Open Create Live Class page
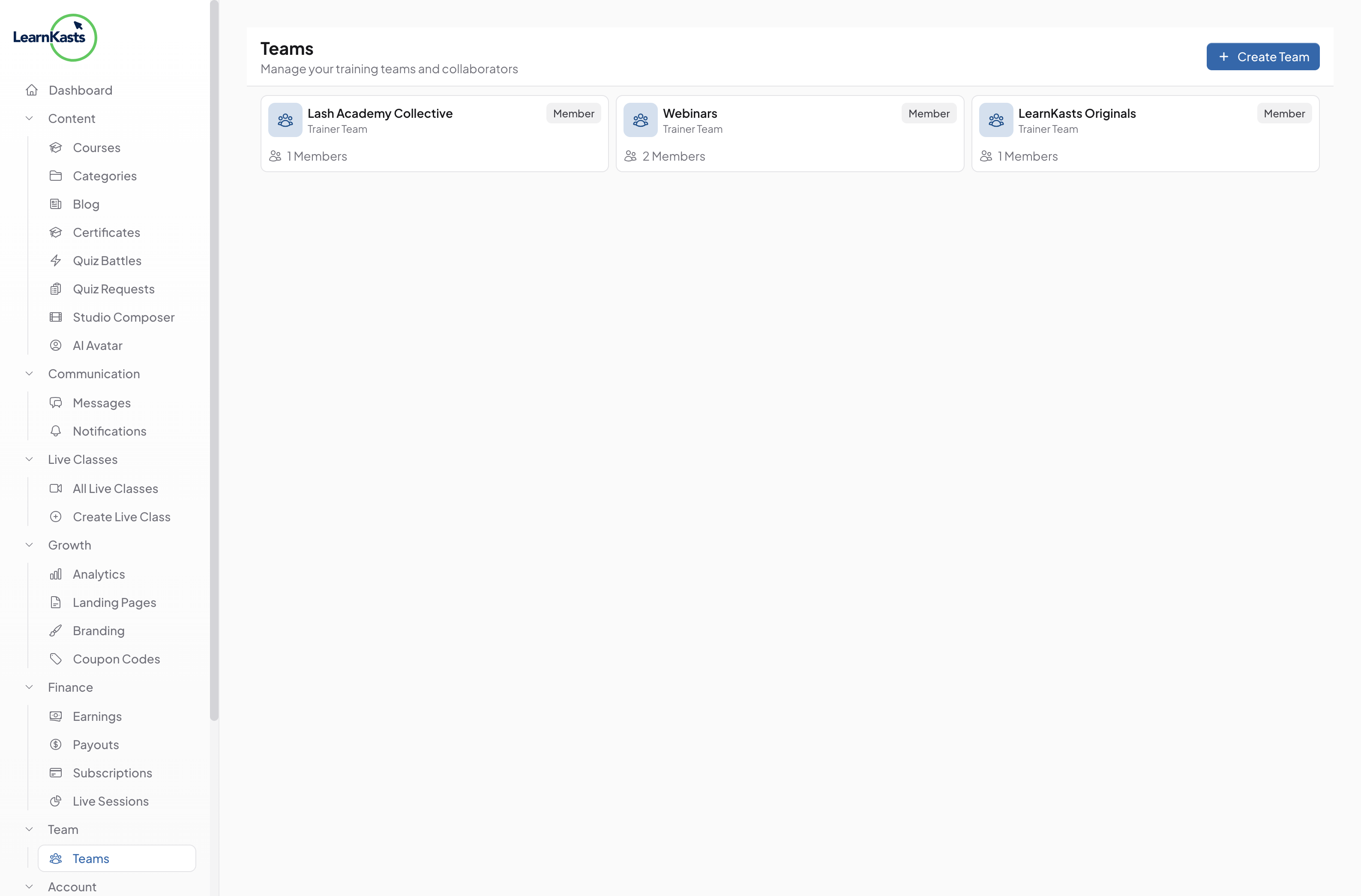Image resolution: width=1361 pixels, height=896 pixels. click(x=121, y=517)
